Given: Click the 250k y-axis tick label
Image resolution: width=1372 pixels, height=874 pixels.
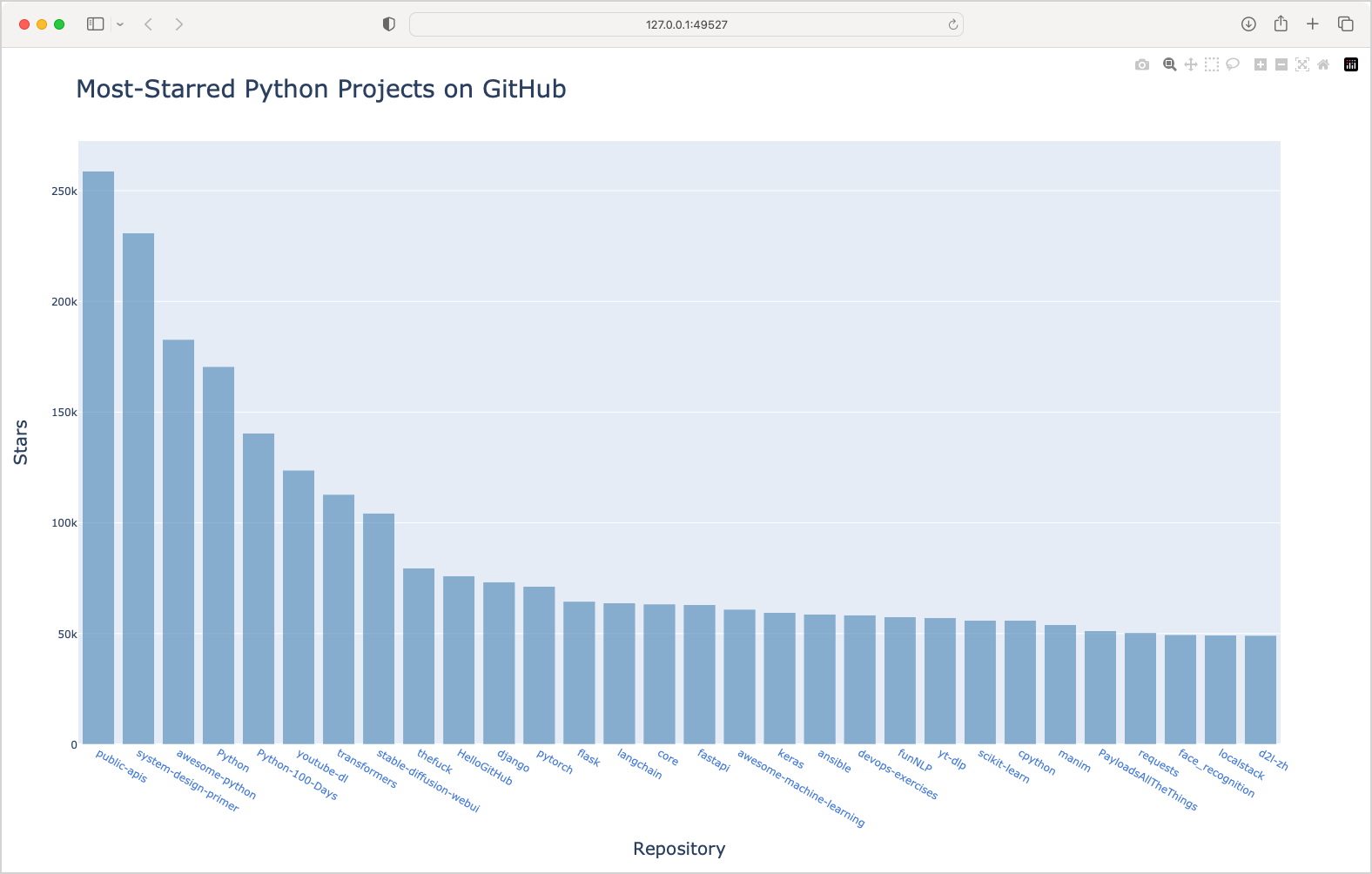Looking at the screenshot, I should pos(64,192).
